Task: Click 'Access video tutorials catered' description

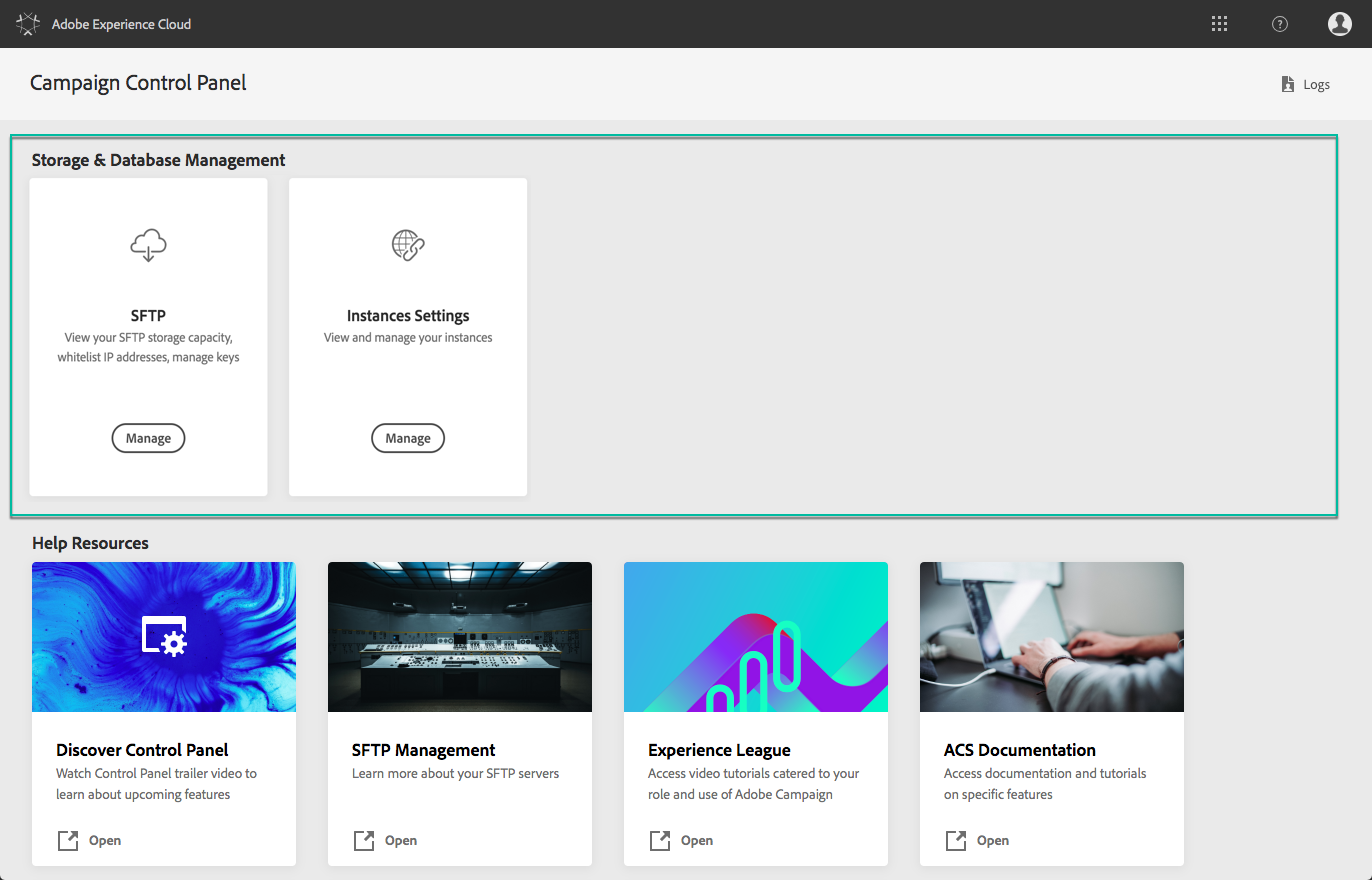Action: click(x=754, y=784)
